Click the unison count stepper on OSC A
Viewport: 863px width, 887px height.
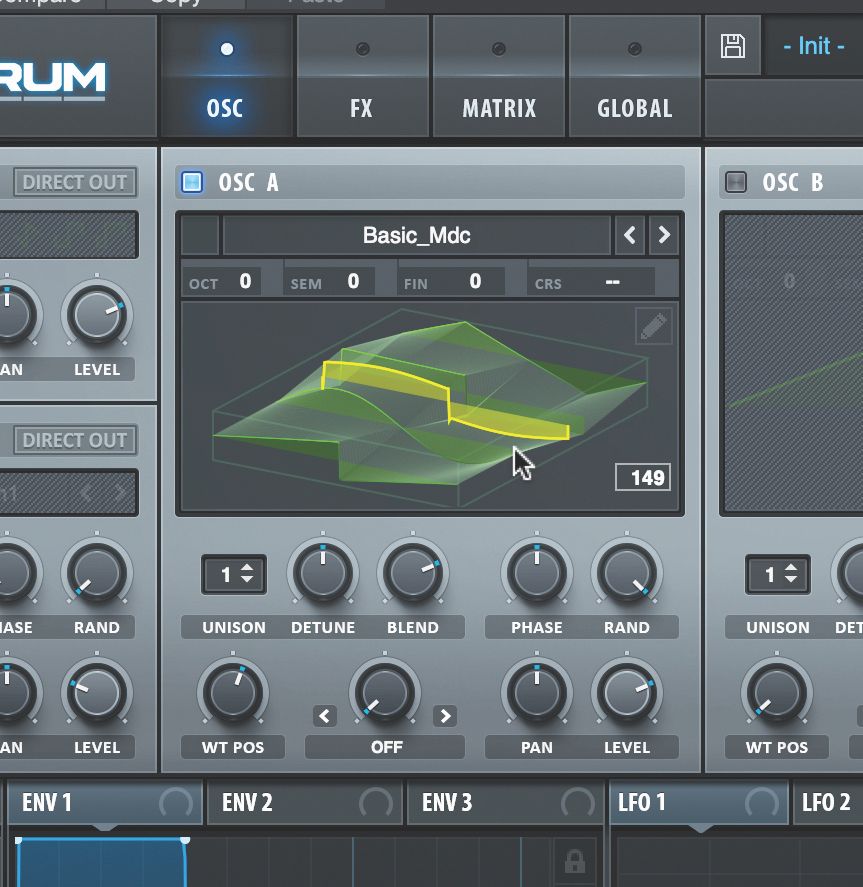233,574
